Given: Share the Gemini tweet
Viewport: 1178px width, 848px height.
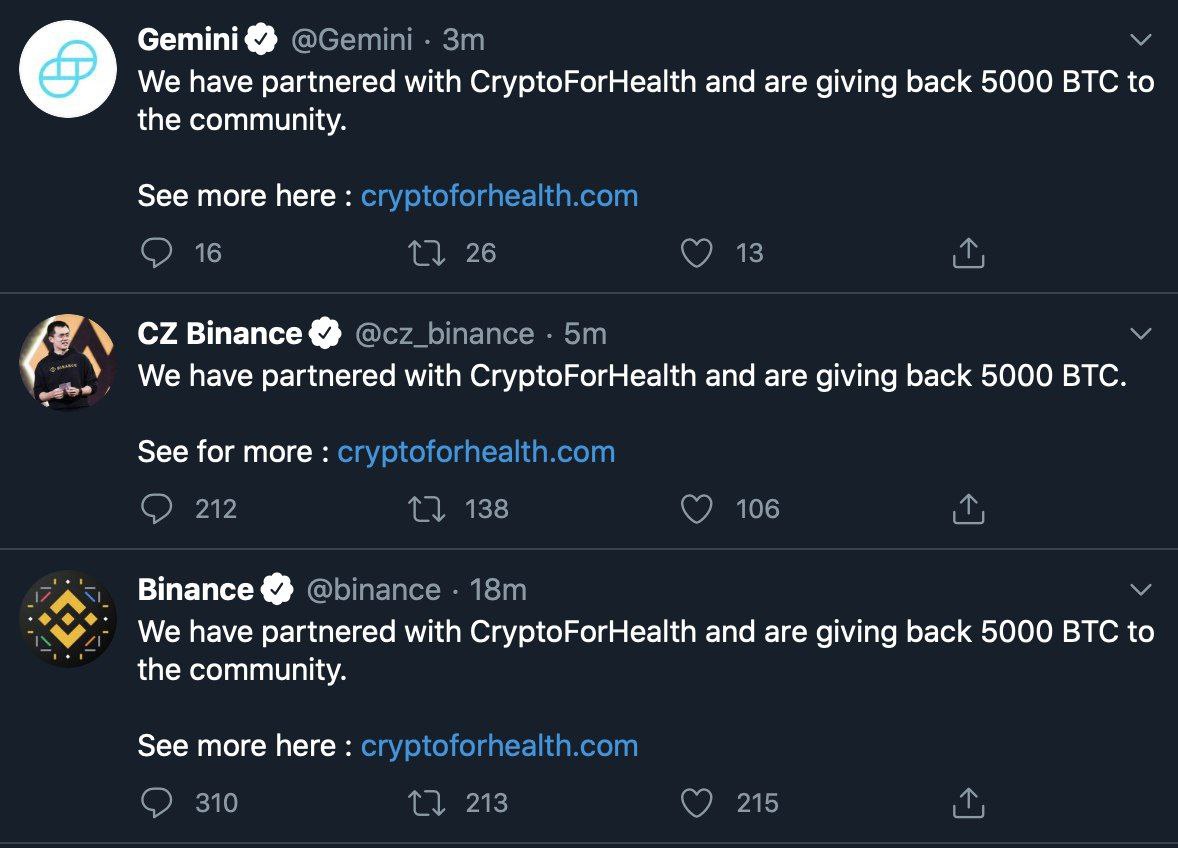Looking at the screenshot, I should [967, 254].
